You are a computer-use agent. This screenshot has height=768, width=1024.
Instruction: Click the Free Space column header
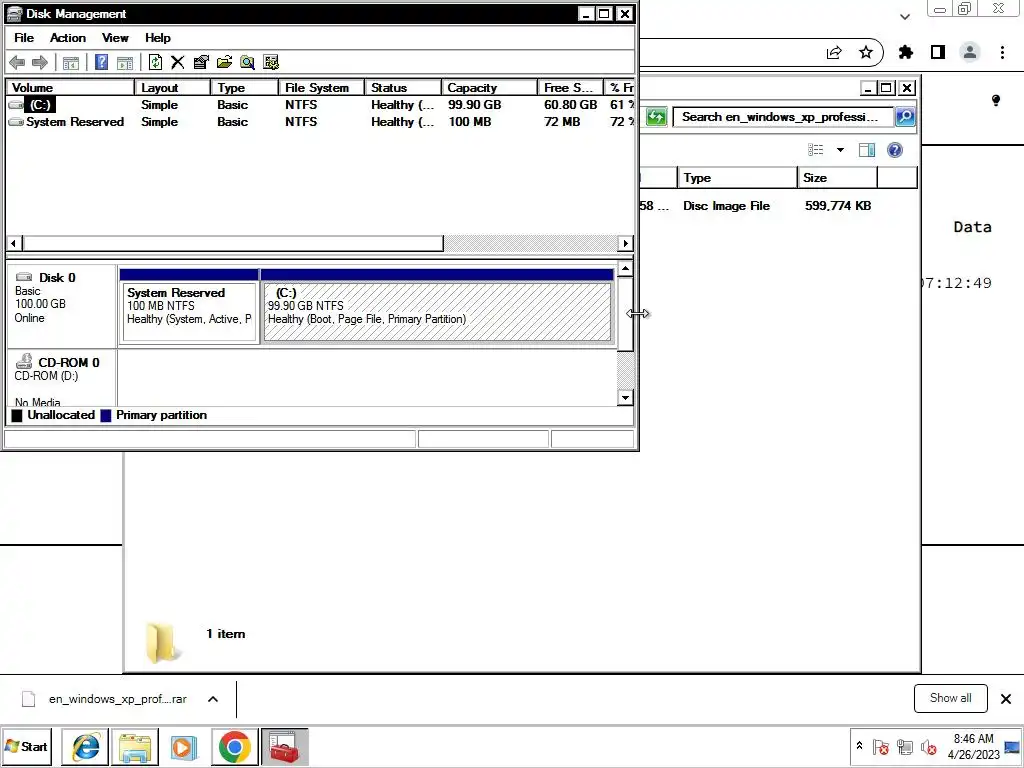coord(570,88)
